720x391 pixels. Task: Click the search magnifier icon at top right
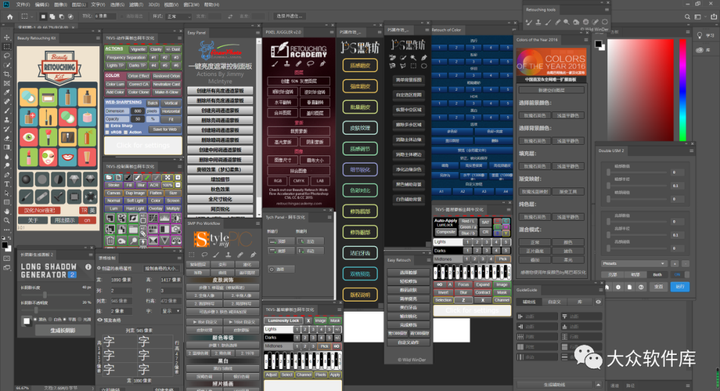(687, 17)
